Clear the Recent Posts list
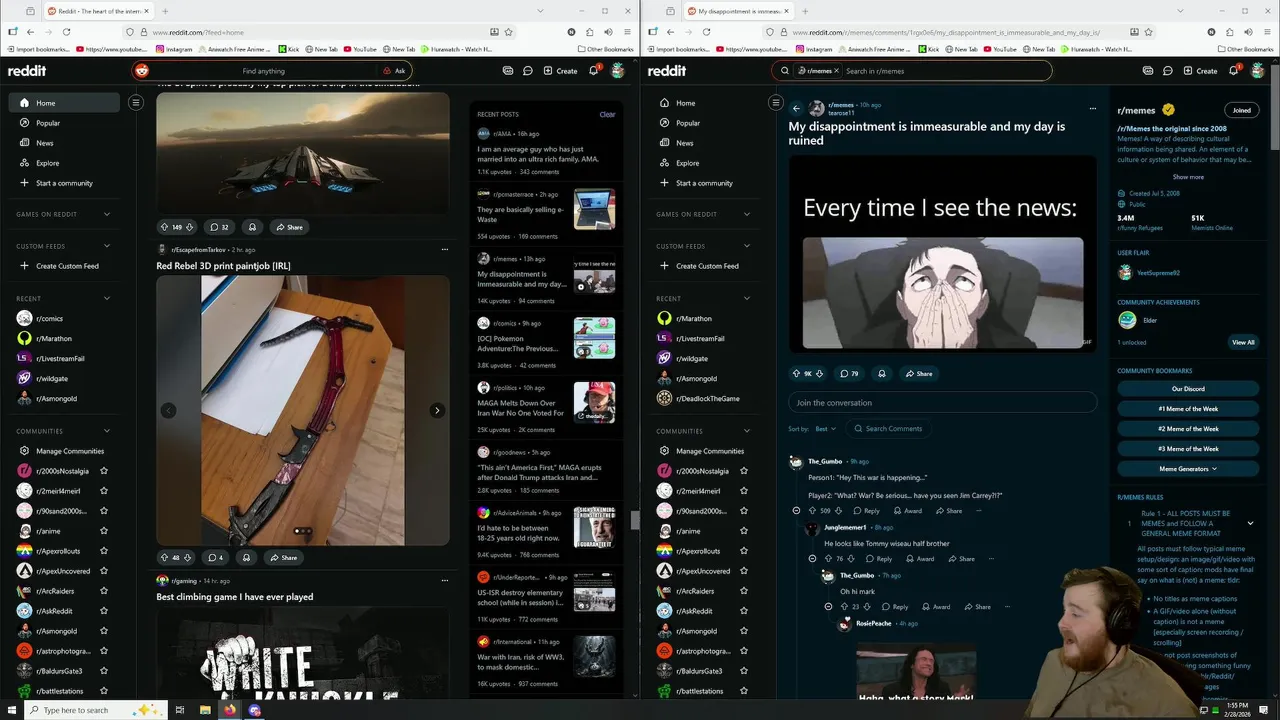 point(607,114)
